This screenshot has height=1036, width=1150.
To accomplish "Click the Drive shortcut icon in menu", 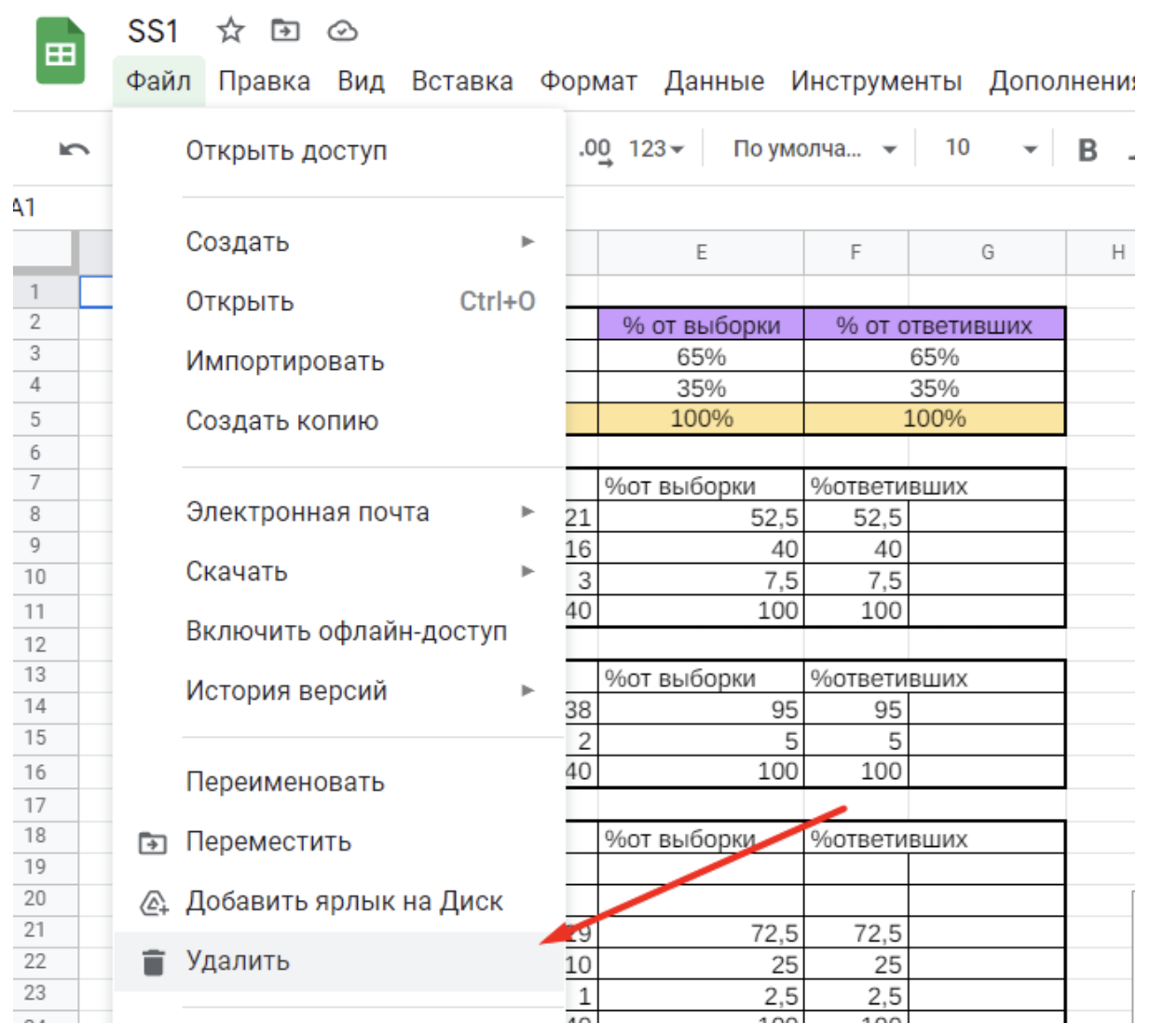I will coord(153,903).
